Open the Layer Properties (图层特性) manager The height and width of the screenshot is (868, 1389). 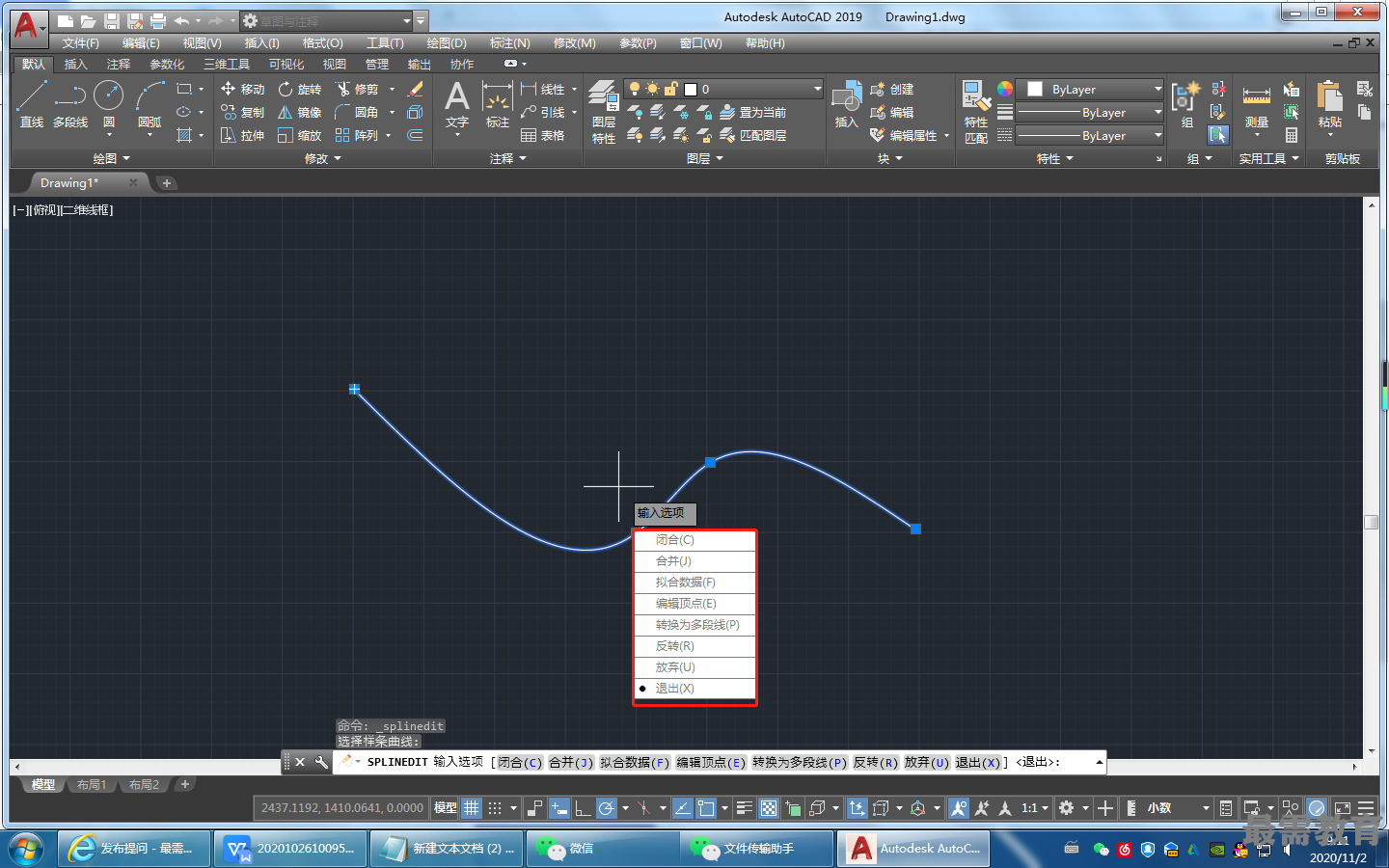coord(604,112)
